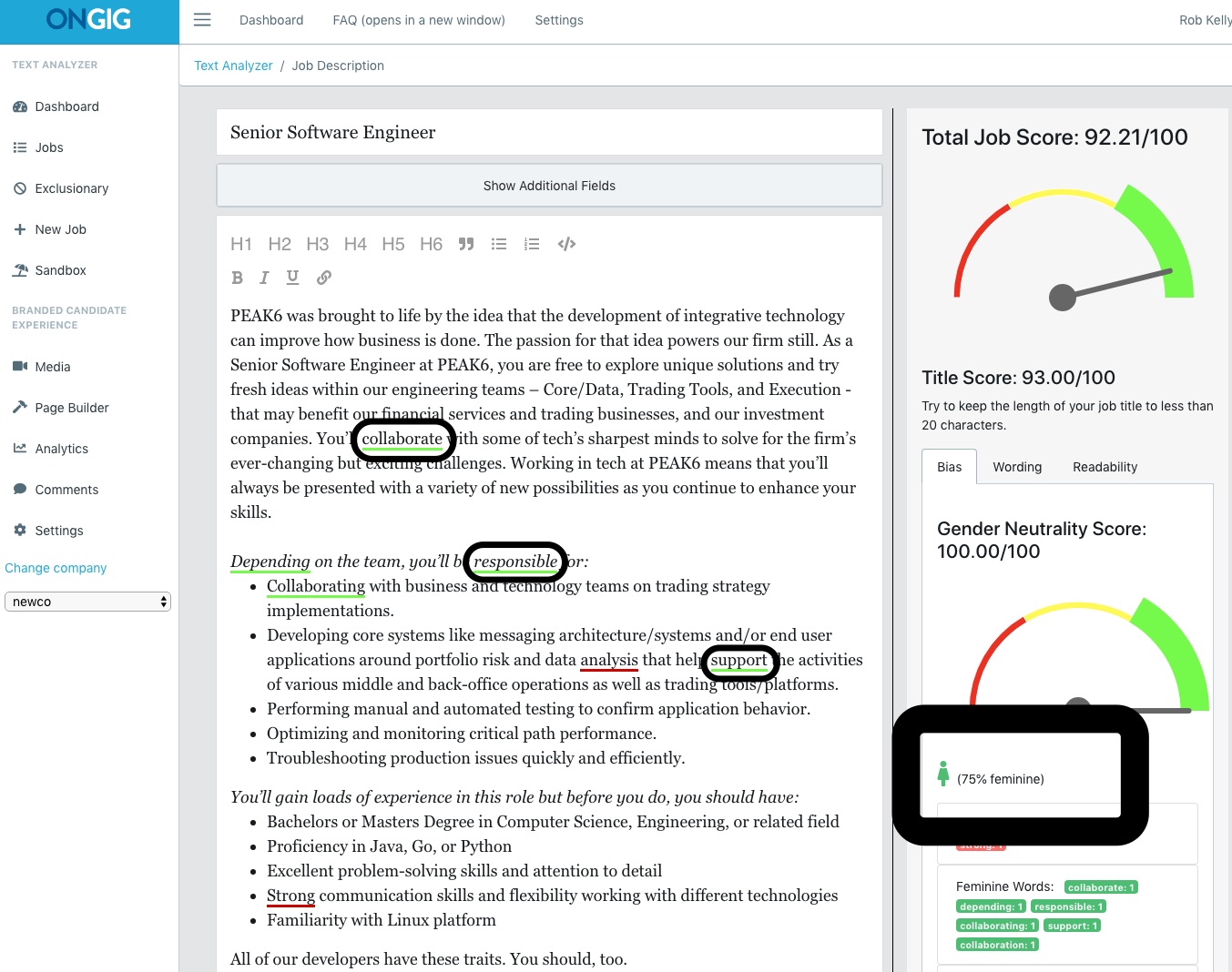Expand the hamburger navigation menu
The height and width of the screenshot is (972, 1232).
[201, 19]
